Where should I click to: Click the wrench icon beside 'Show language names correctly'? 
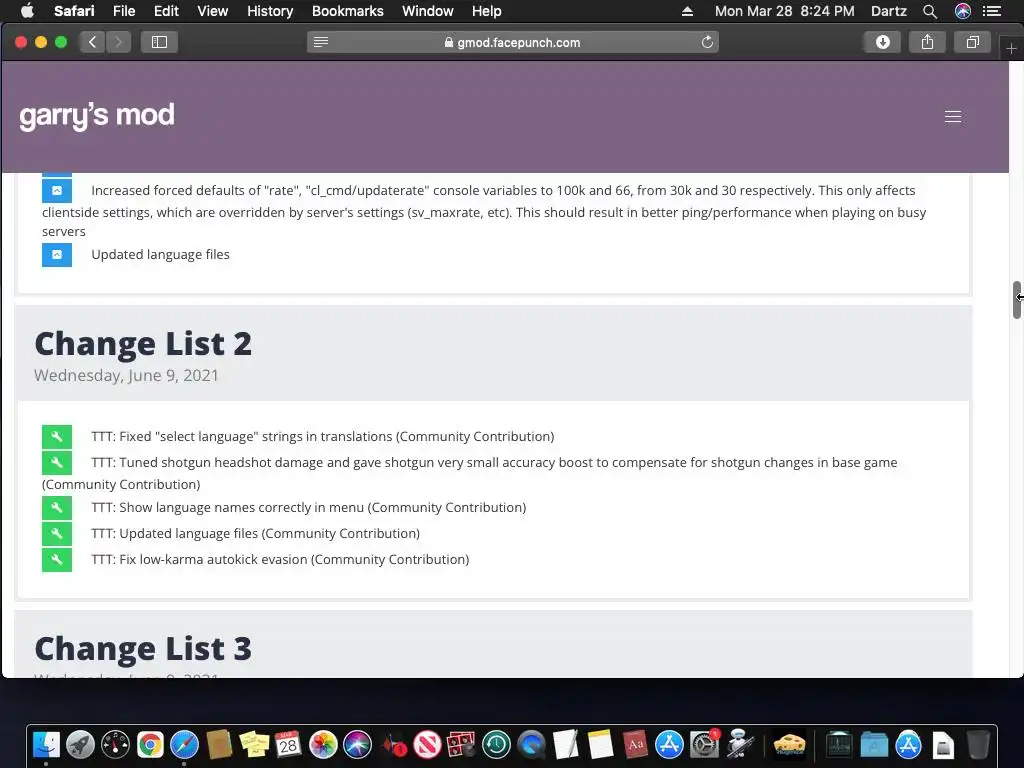tap(57, 507)
